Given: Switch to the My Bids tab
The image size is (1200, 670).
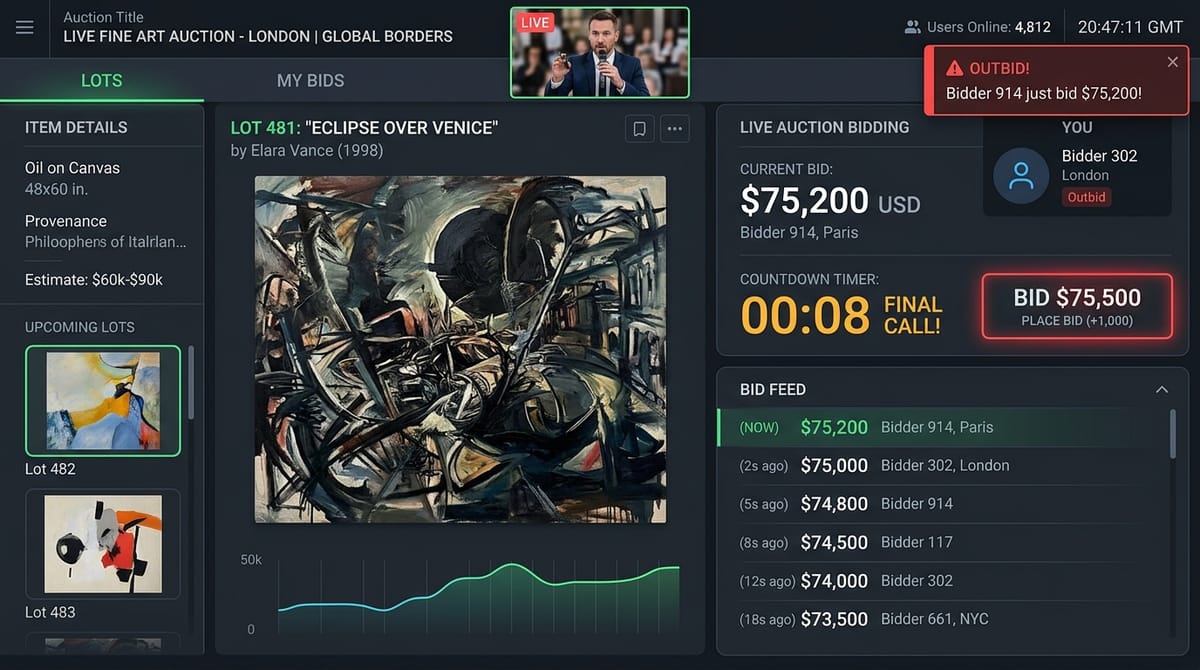Looking at the screenshot, I should [310, 80].
